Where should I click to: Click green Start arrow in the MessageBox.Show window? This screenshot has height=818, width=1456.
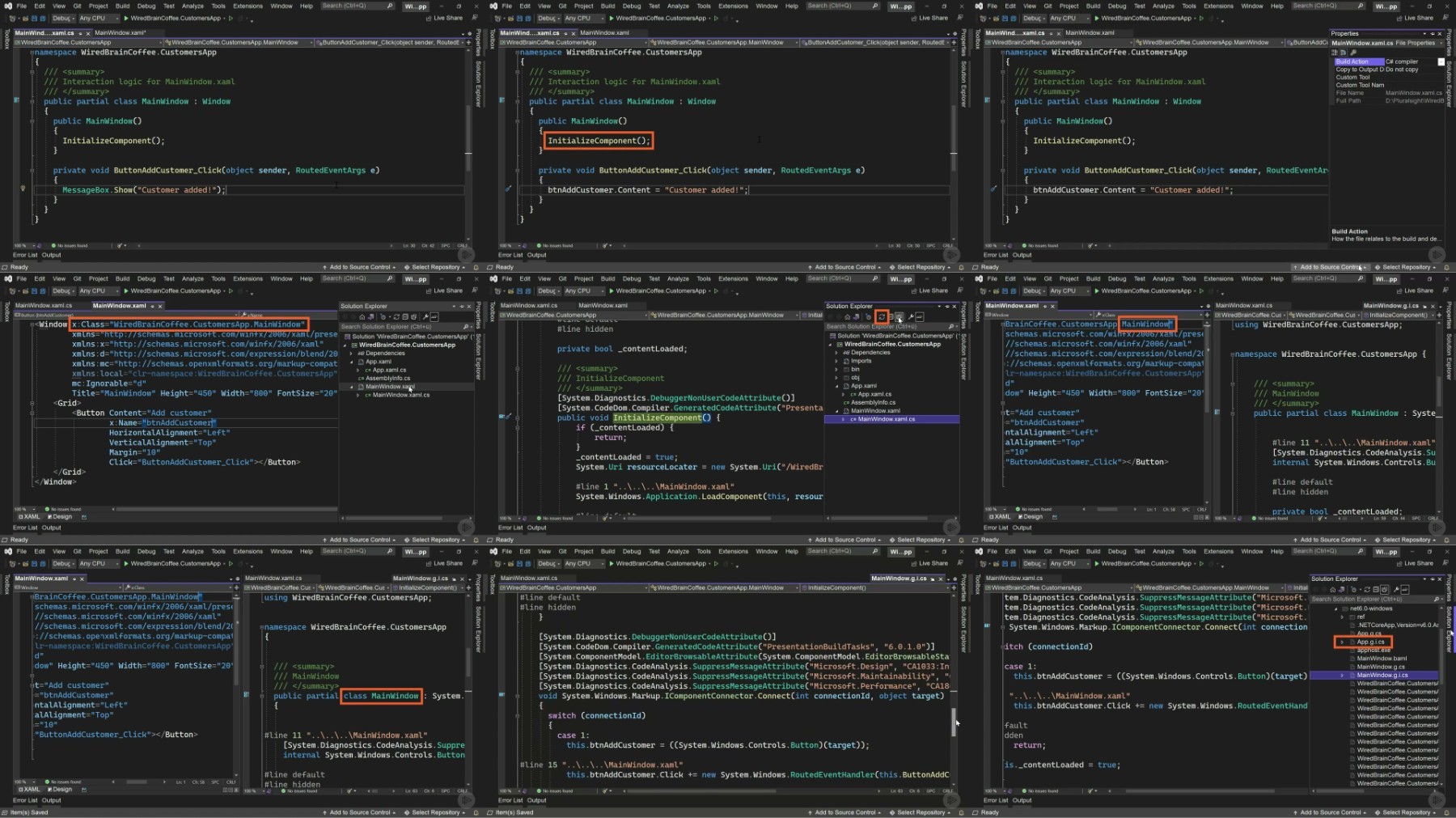(125, 18)
